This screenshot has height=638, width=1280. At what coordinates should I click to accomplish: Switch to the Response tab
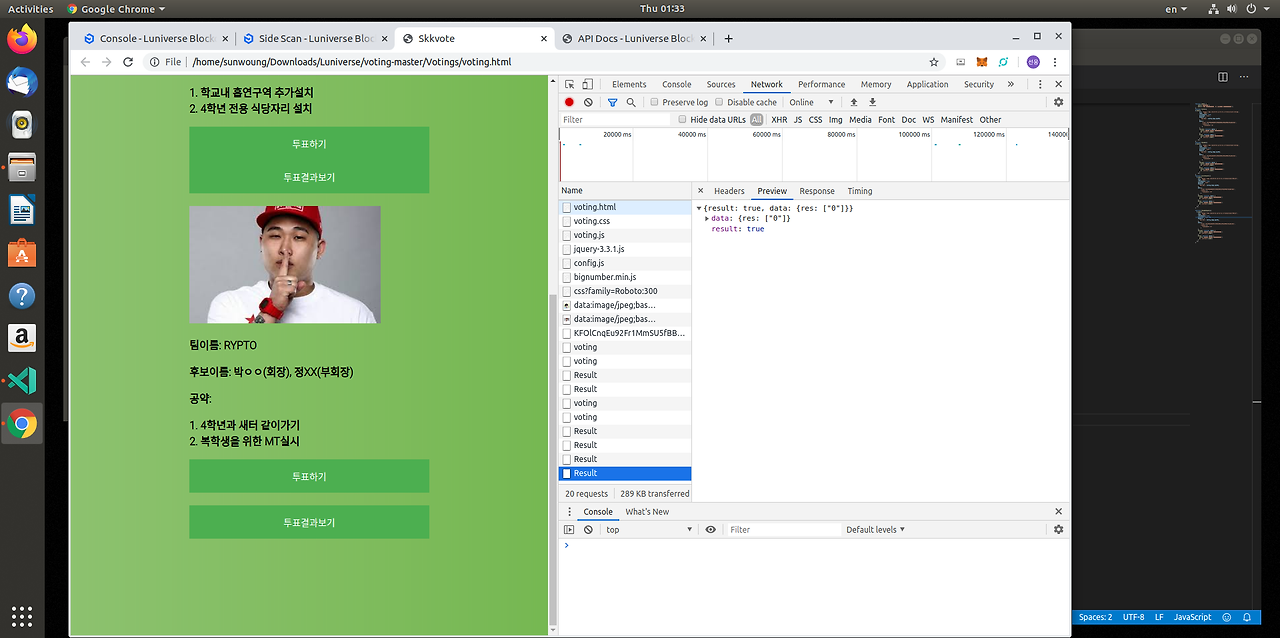coord(816,191)
